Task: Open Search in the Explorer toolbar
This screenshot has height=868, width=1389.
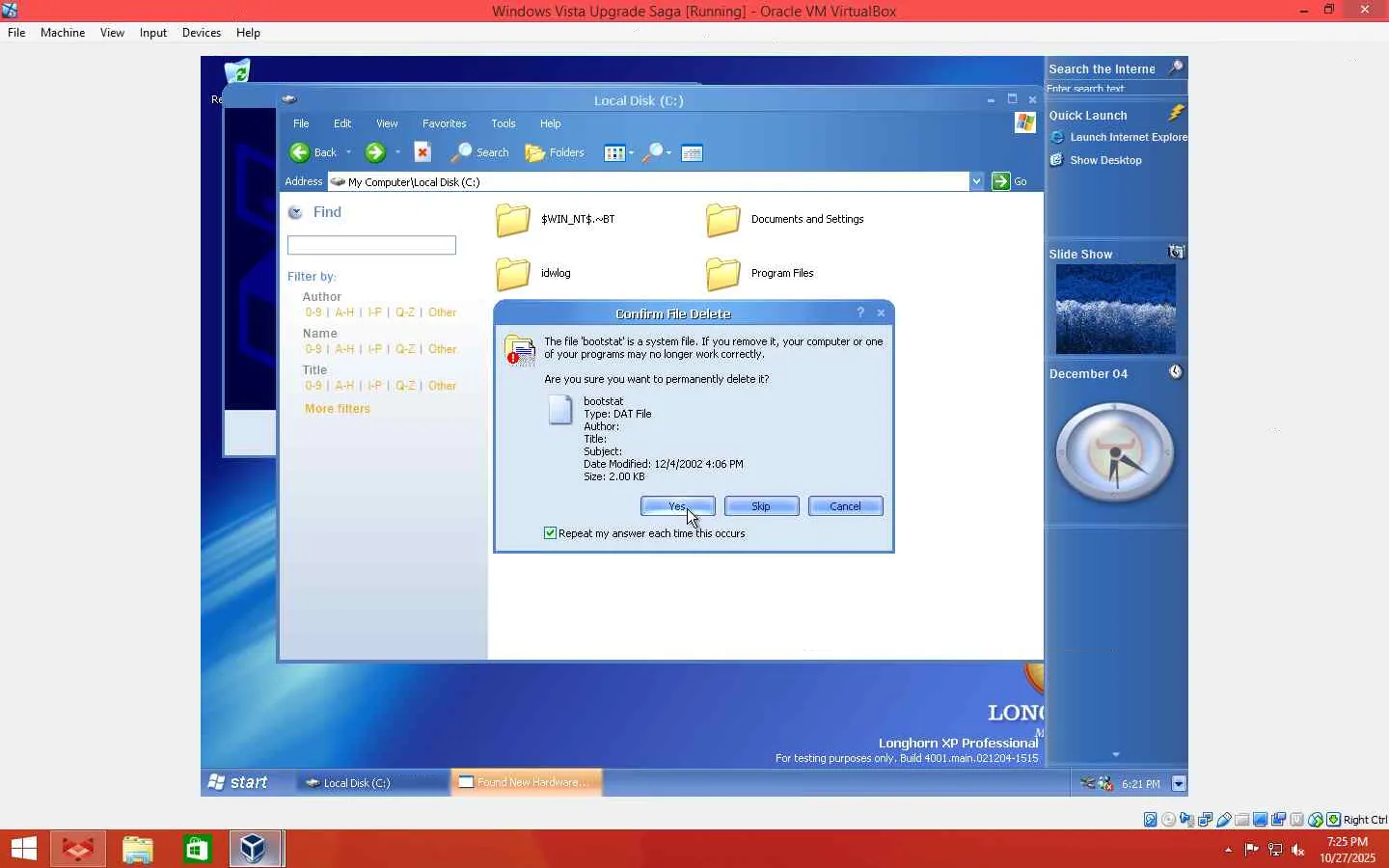Action: (x=480, y=152)
